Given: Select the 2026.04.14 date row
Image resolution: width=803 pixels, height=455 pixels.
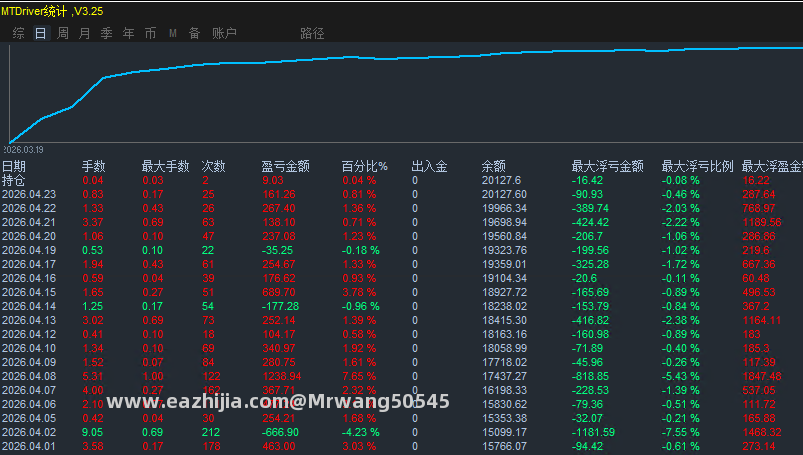Looking at the screenshot, I should pos(29,306).
